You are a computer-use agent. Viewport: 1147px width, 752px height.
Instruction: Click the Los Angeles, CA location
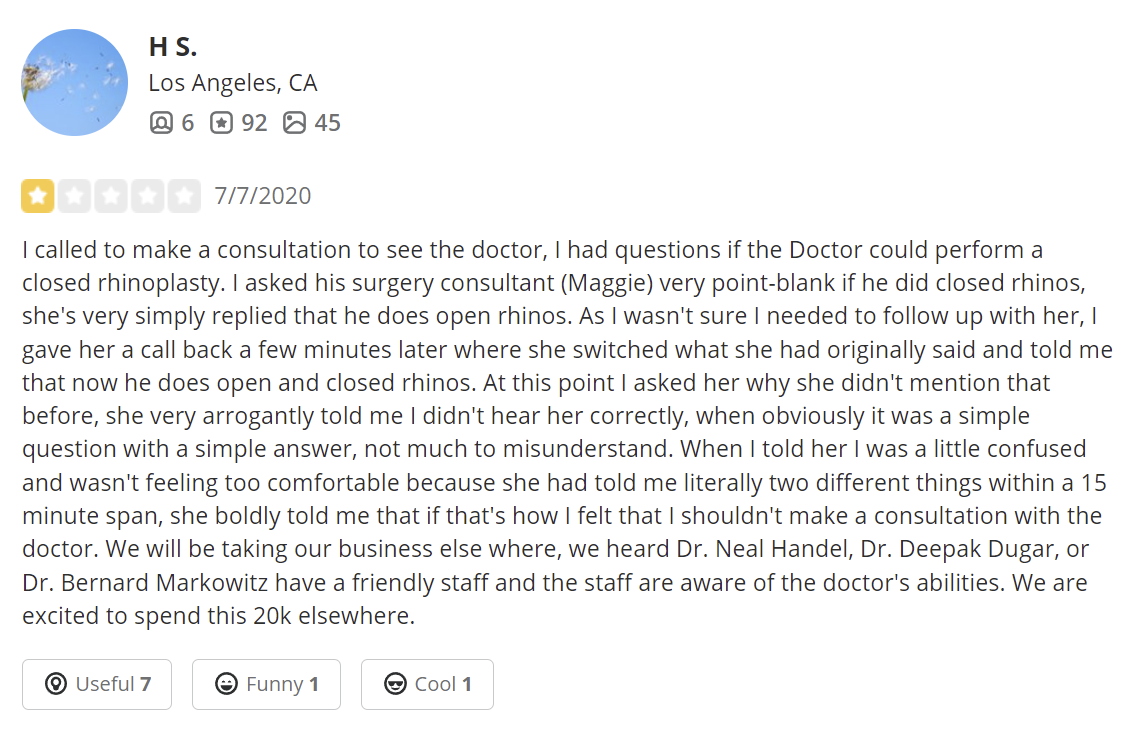(x=233, y=83)
